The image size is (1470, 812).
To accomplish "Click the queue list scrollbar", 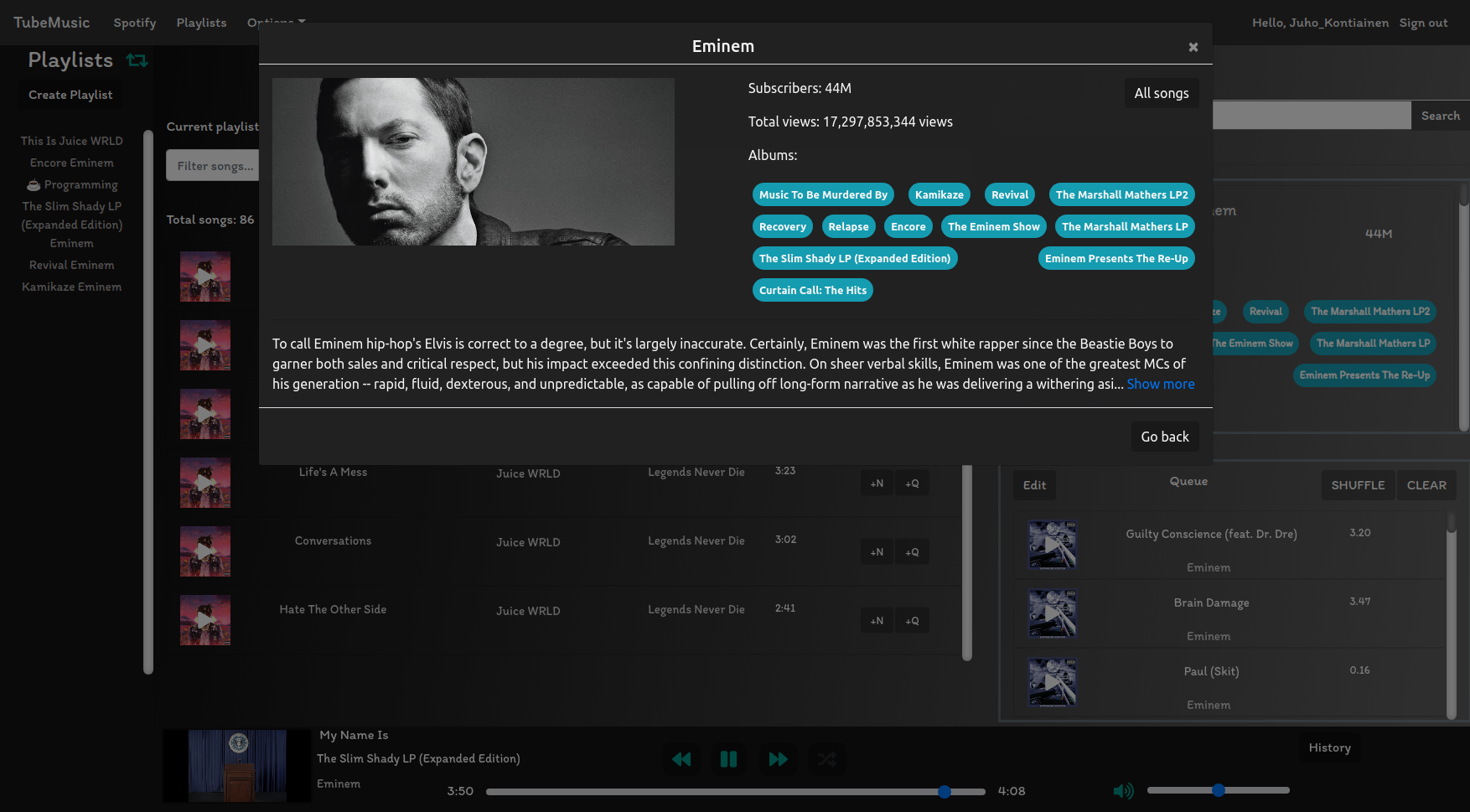I will click(x=1452, y=616).
